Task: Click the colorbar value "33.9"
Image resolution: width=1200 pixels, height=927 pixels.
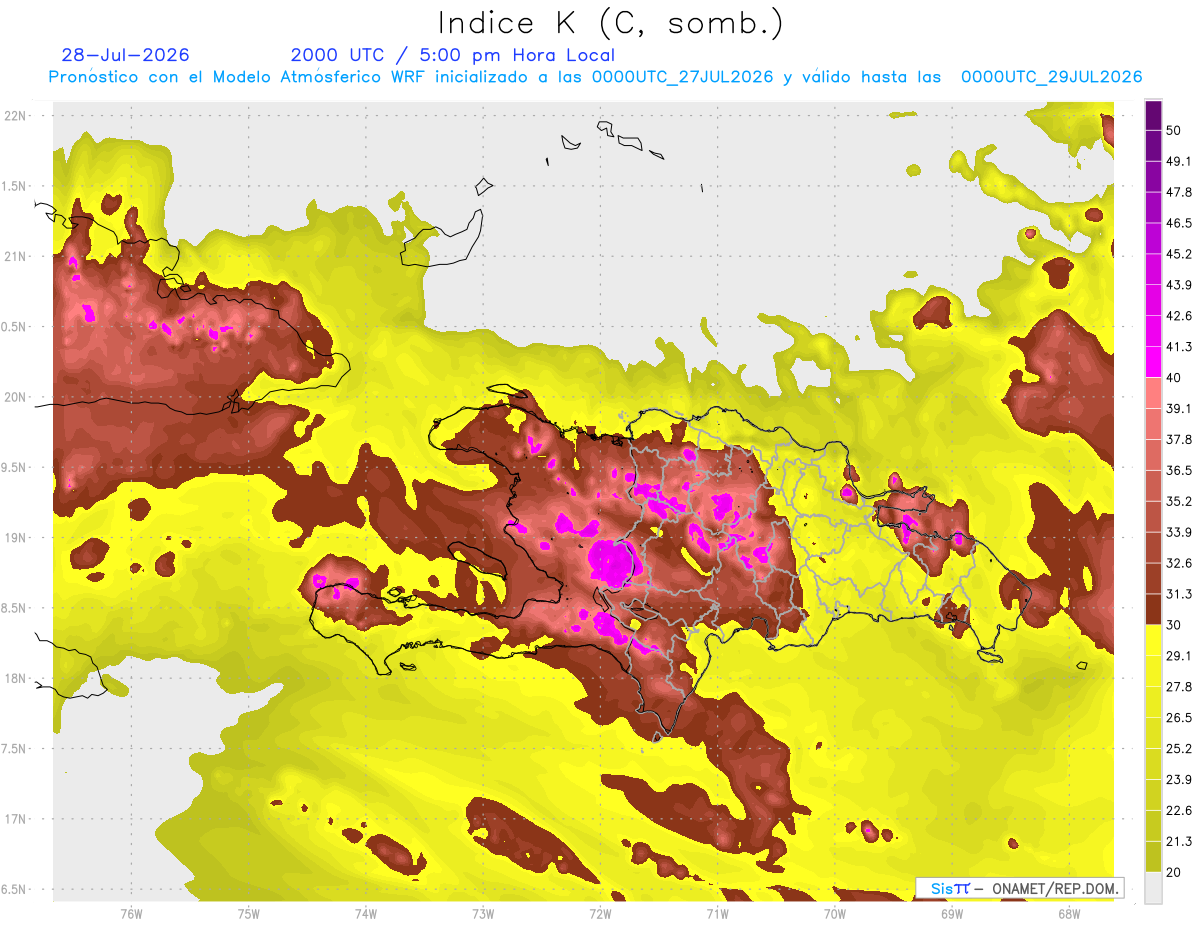Action: 1179,532
